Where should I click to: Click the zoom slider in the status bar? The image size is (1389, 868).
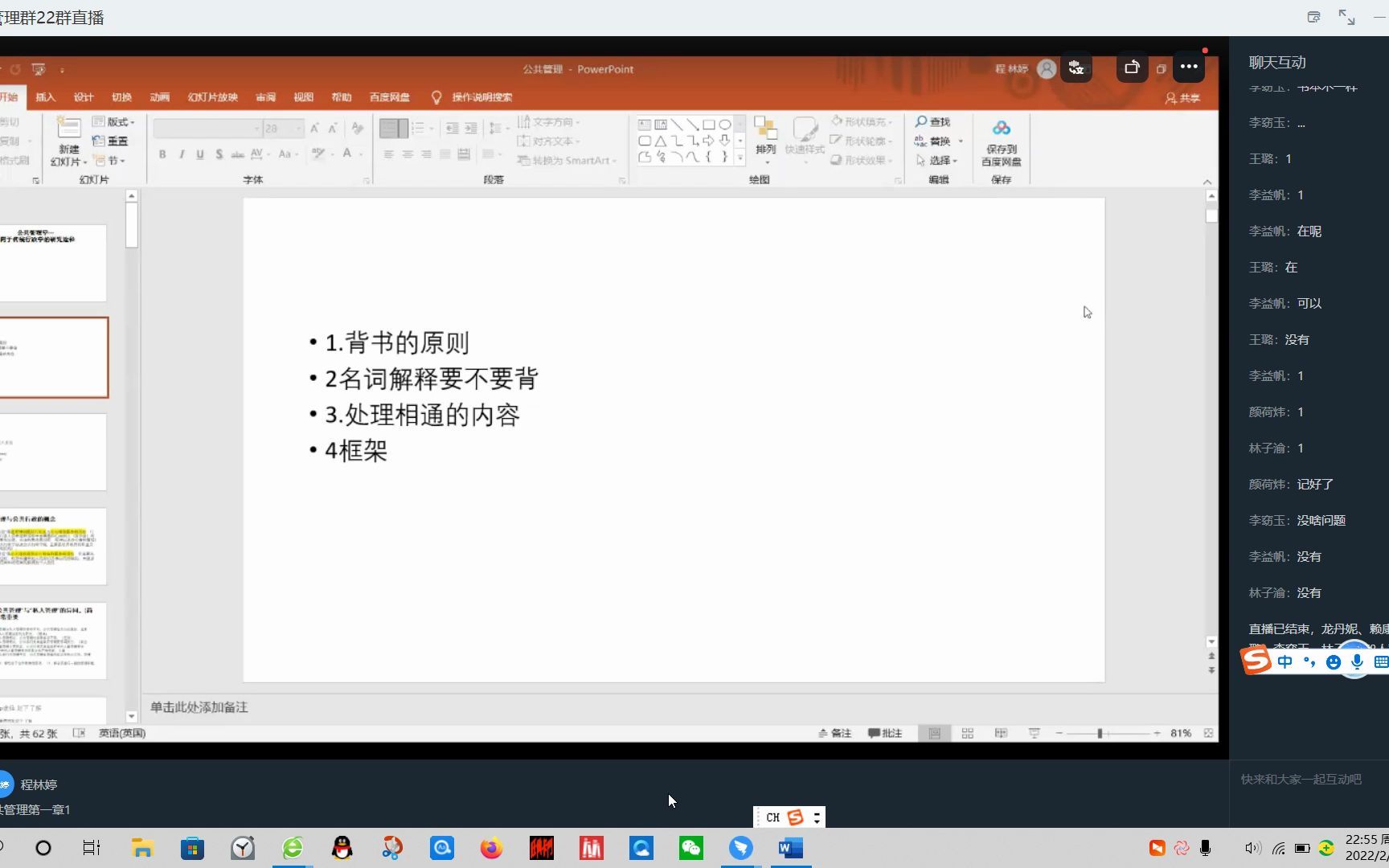(1108, 733)
